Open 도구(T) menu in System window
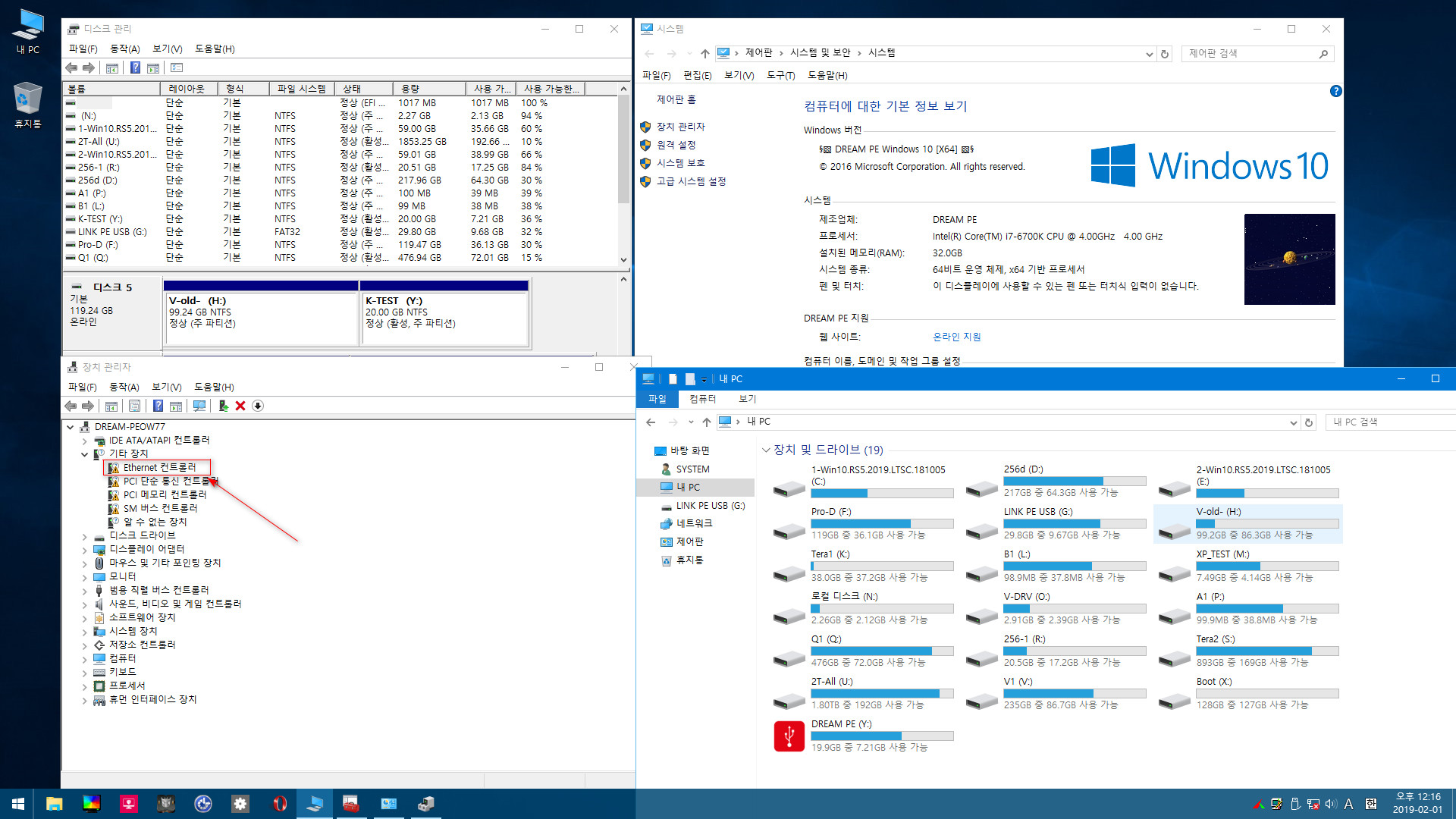The height and width of the screenshot is (819, 1456). coord(780,75)
